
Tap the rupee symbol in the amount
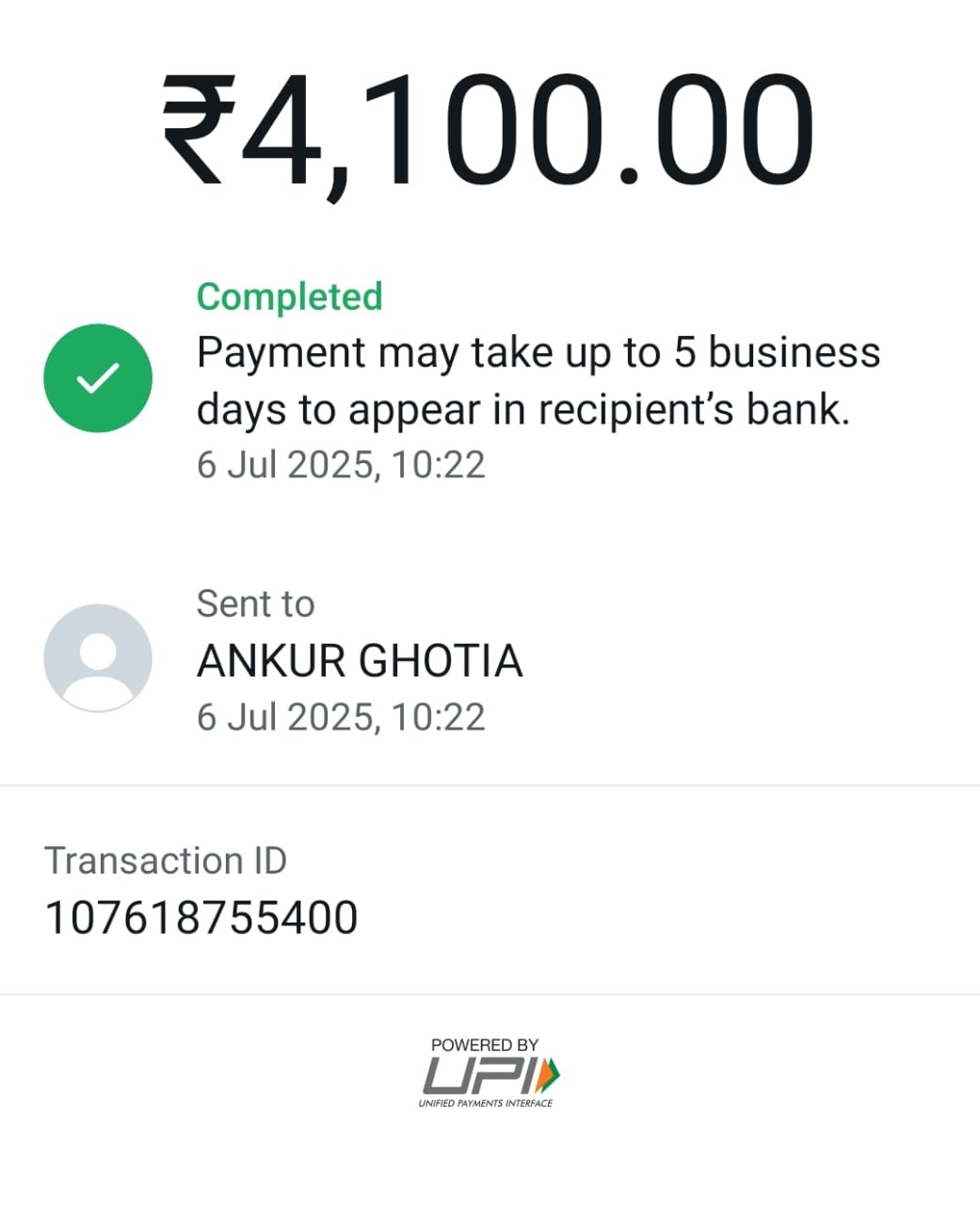(x=200, y=130)
